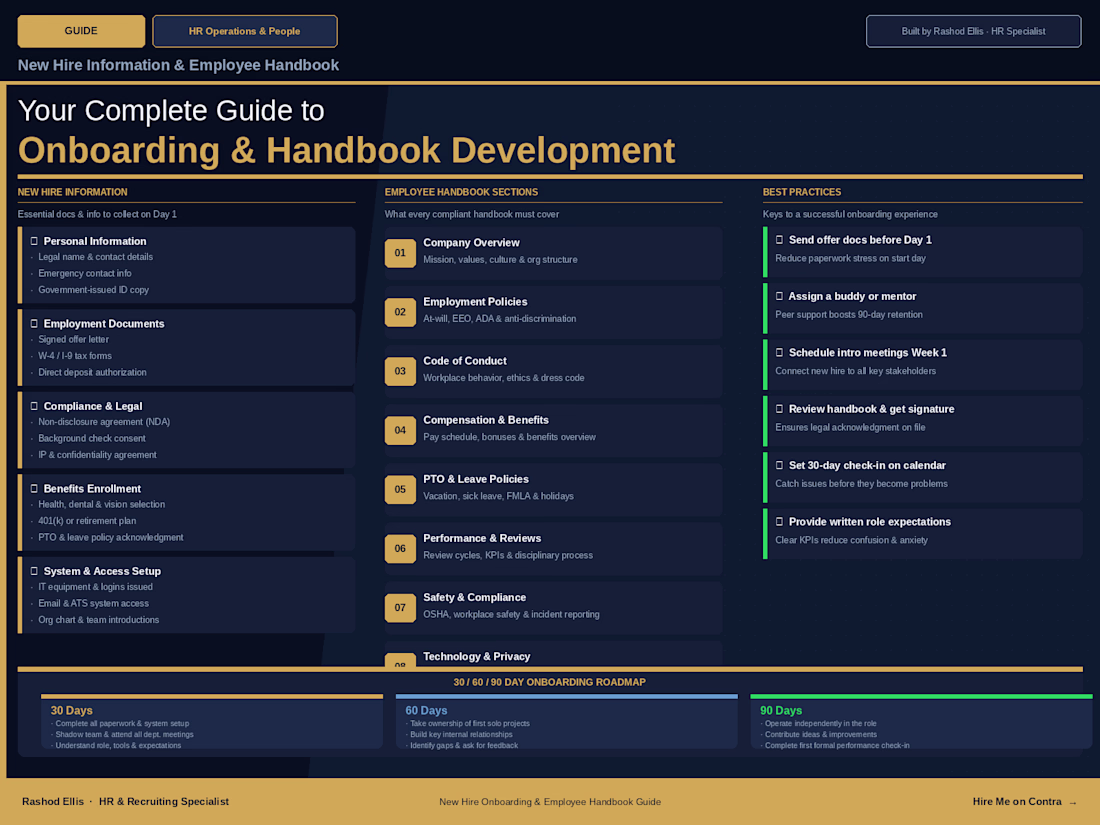Click the W-4 / I-9 tax forms item
The height and width of the screenshot is (825, 1100).
click(75, 356)
